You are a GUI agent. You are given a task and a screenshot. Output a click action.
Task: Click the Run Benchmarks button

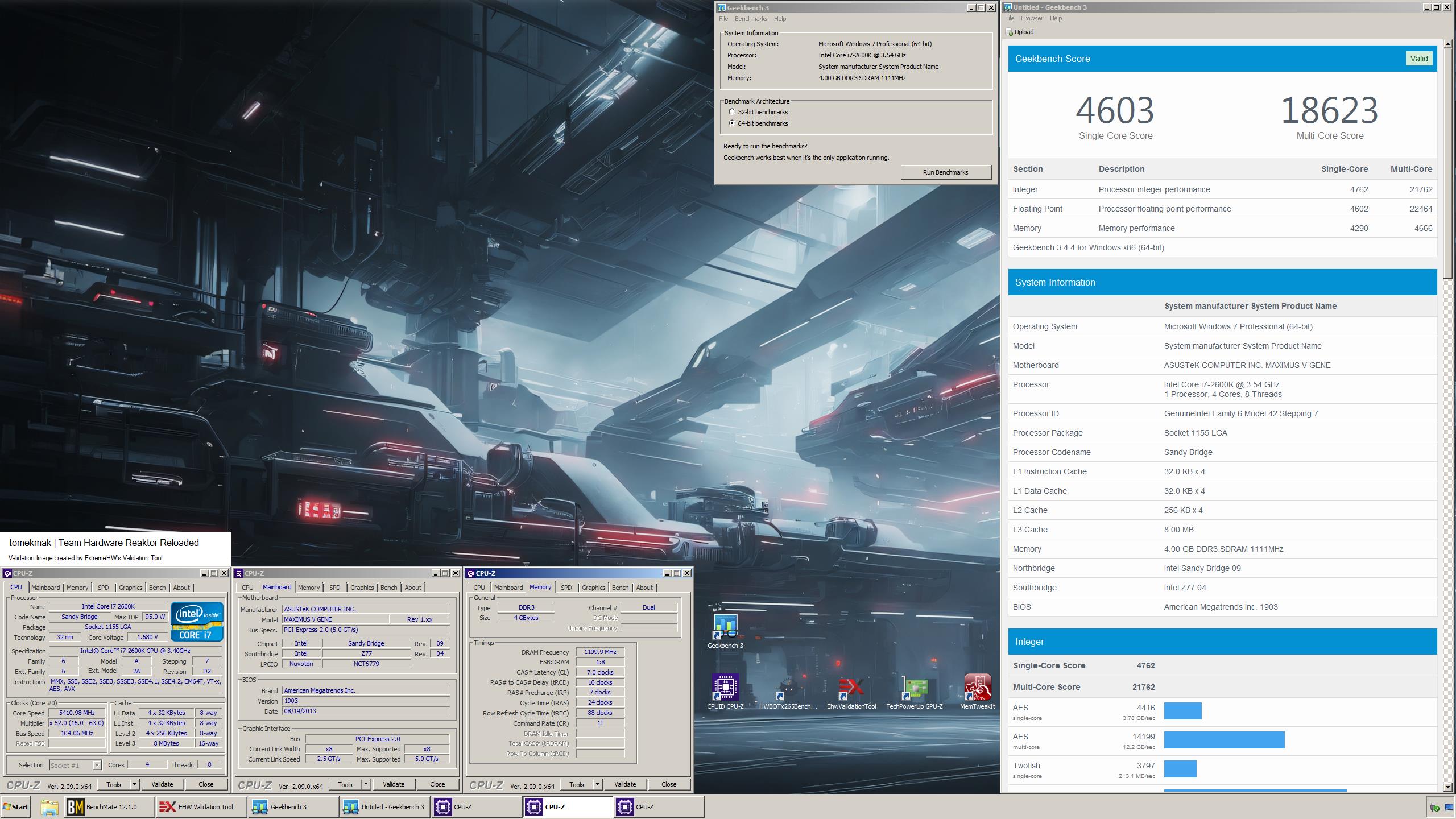click(x=945, y=172)
